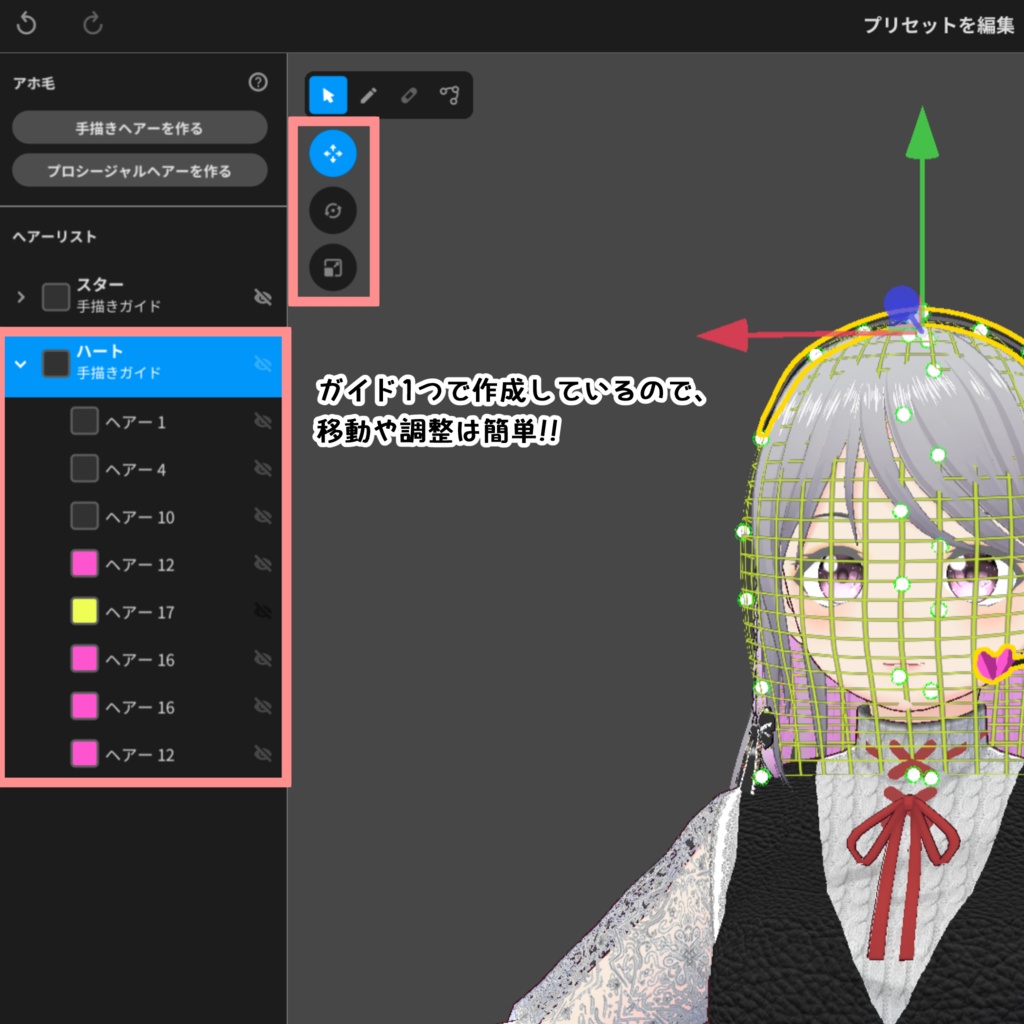Toggle visibility of ヘアー 16 below ヘアー 17
1024x1024 pixels.
pos(263,659)
